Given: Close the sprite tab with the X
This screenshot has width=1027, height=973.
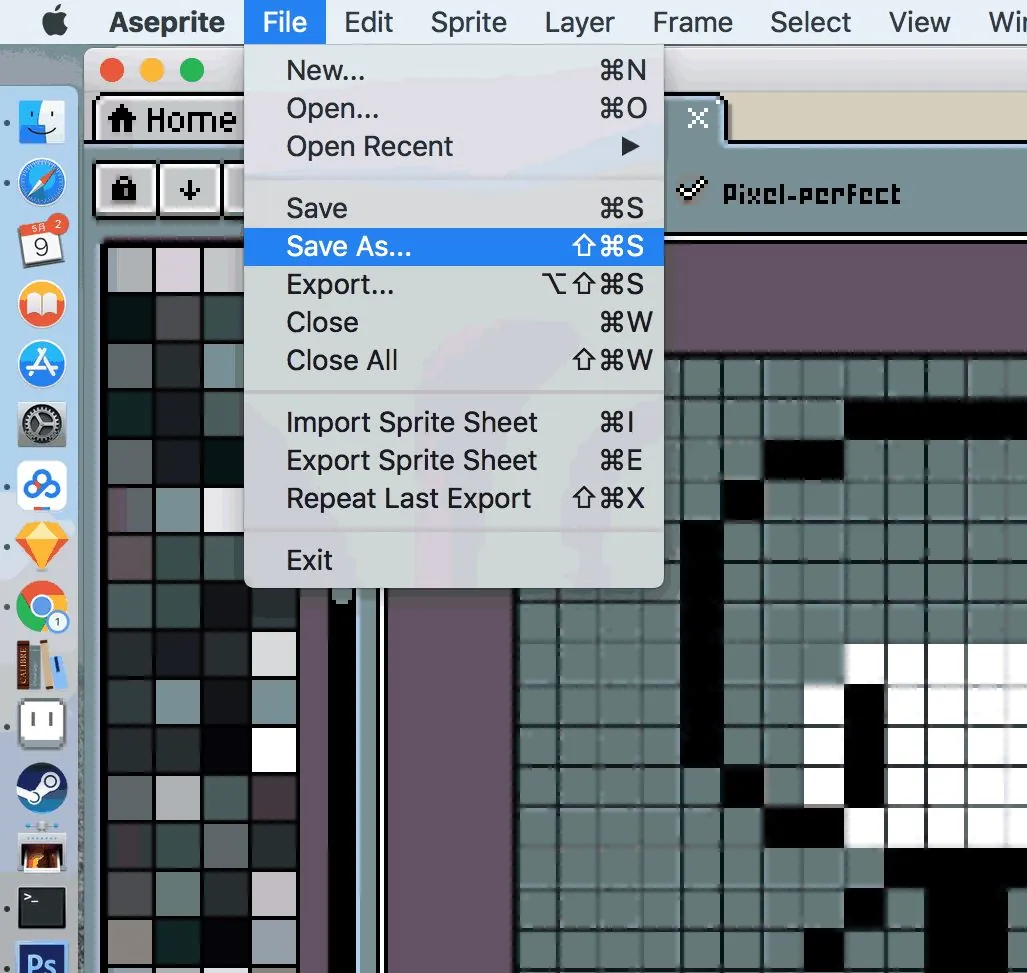Looking at the screenshot, I should [x=698, y=119].
